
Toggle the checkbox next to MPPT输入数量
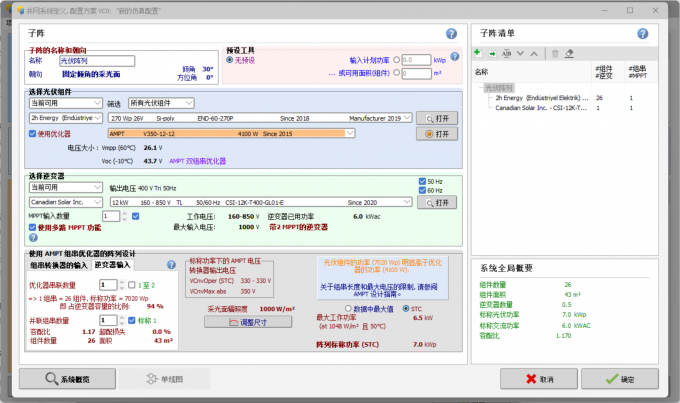(x=136, y=216)
